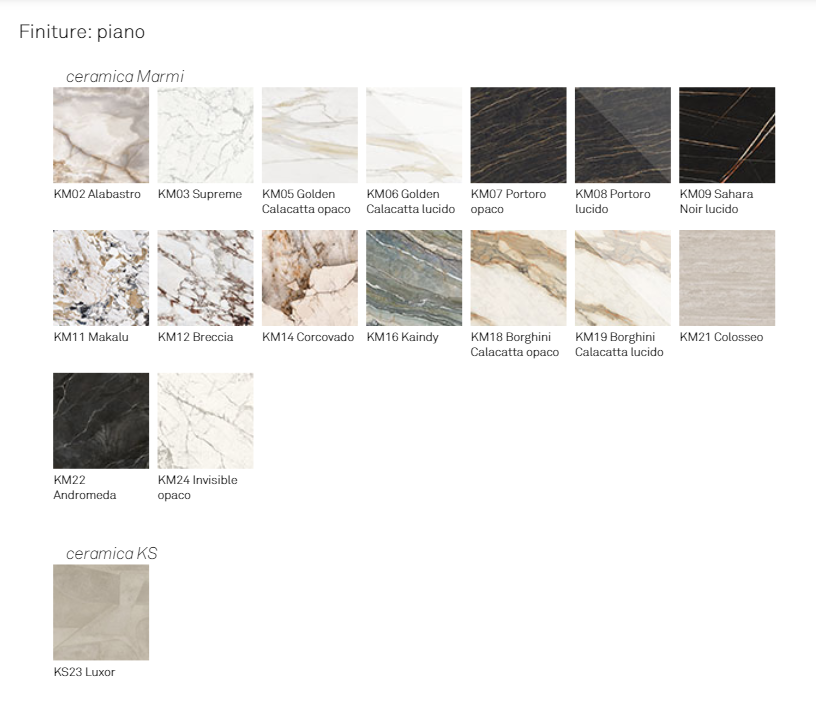Select KM06 Golden Calacatta lucido swatch
Screen dimensions: 816x724
(414, 135)
